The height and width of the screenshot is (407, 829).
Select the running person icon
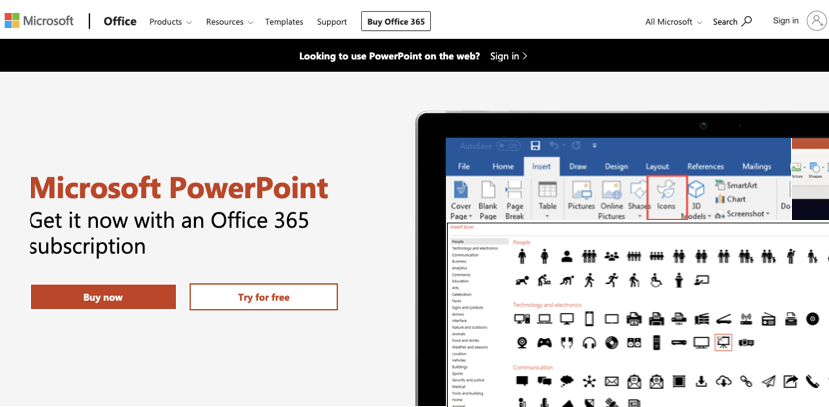coord(612,280)
